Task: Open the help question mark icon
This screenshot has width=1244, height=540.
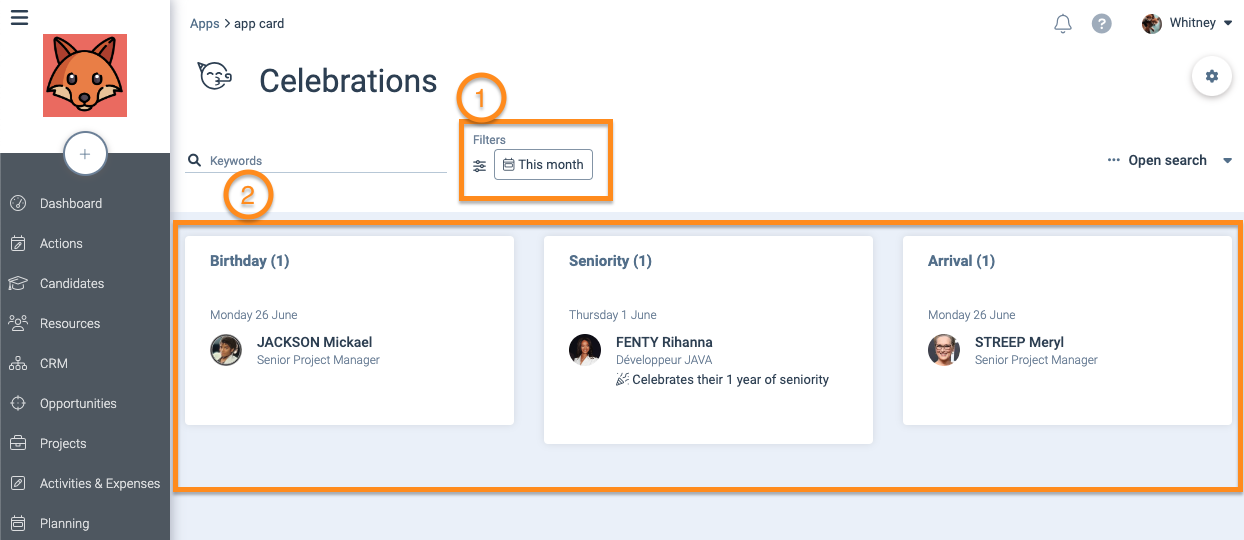Action: click(x=1101, y=24)
